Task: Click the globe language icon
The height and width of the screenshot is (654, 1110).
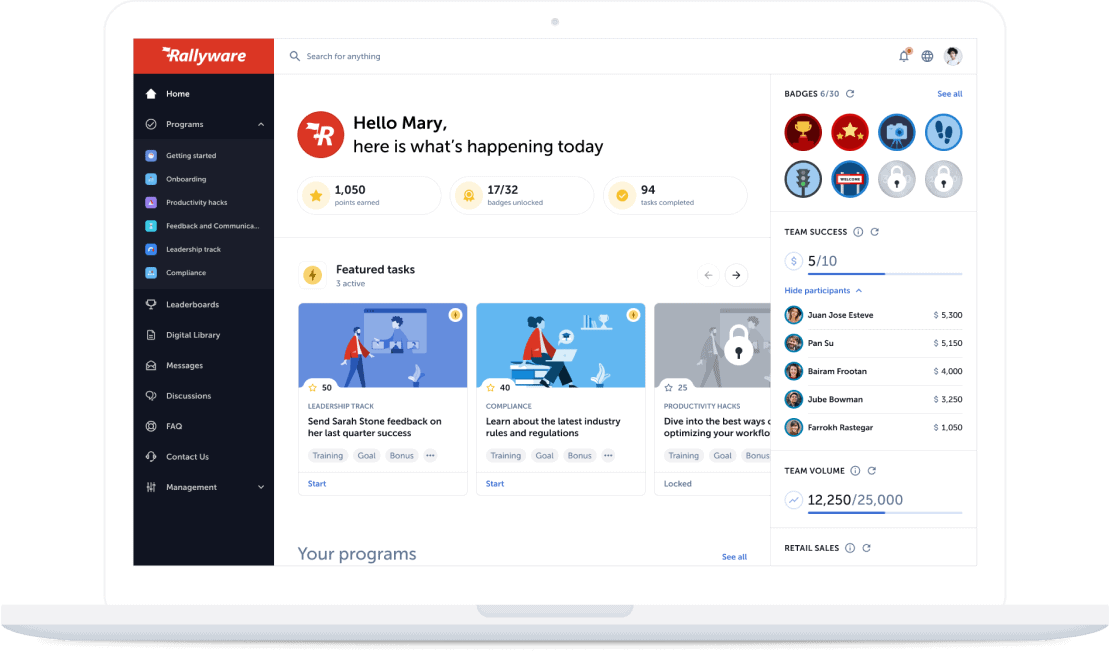Action: (927, 56)
